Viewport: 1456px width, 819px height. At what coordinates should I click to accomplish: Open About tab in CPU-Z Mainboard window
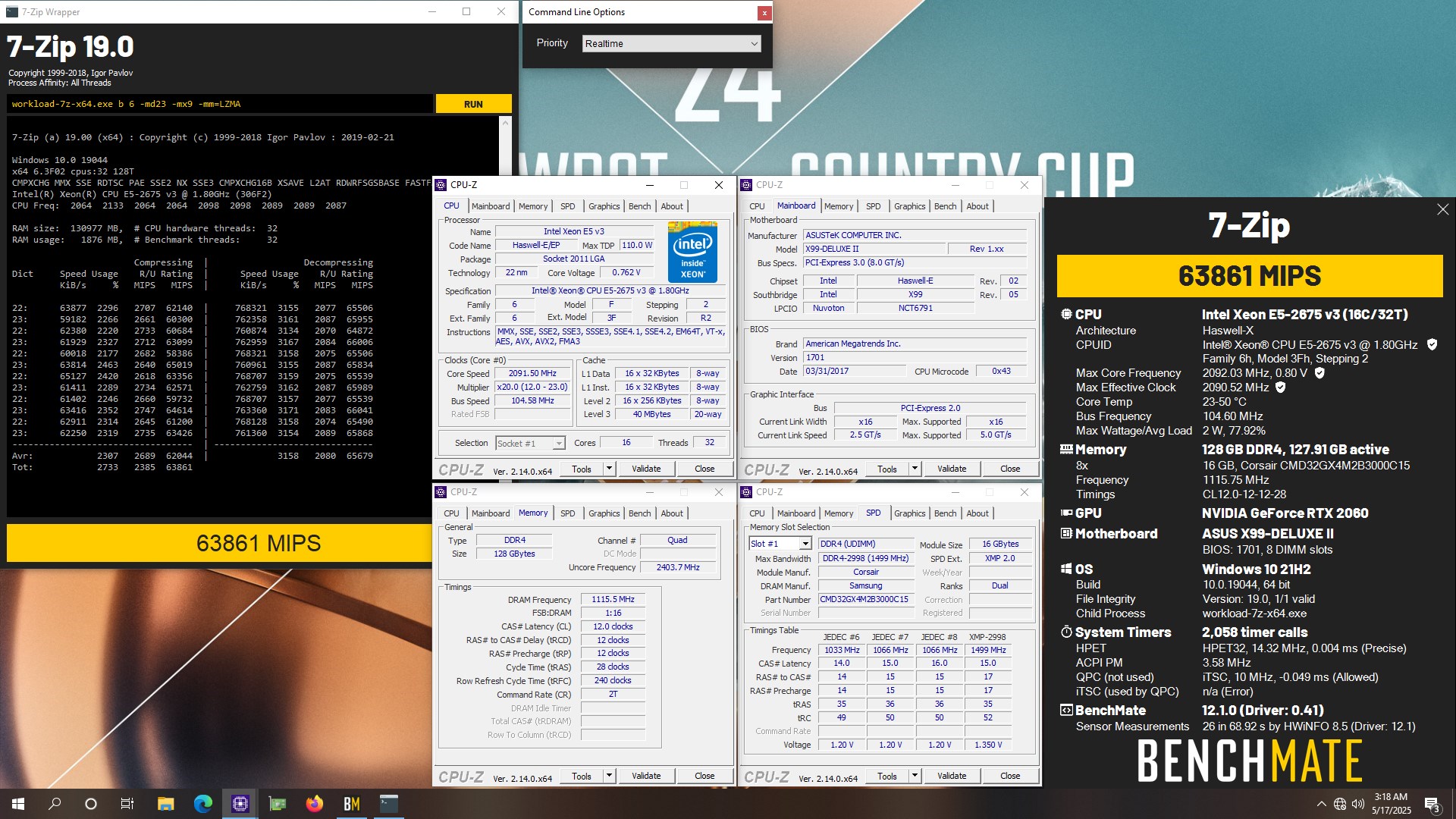coord(977,206)
